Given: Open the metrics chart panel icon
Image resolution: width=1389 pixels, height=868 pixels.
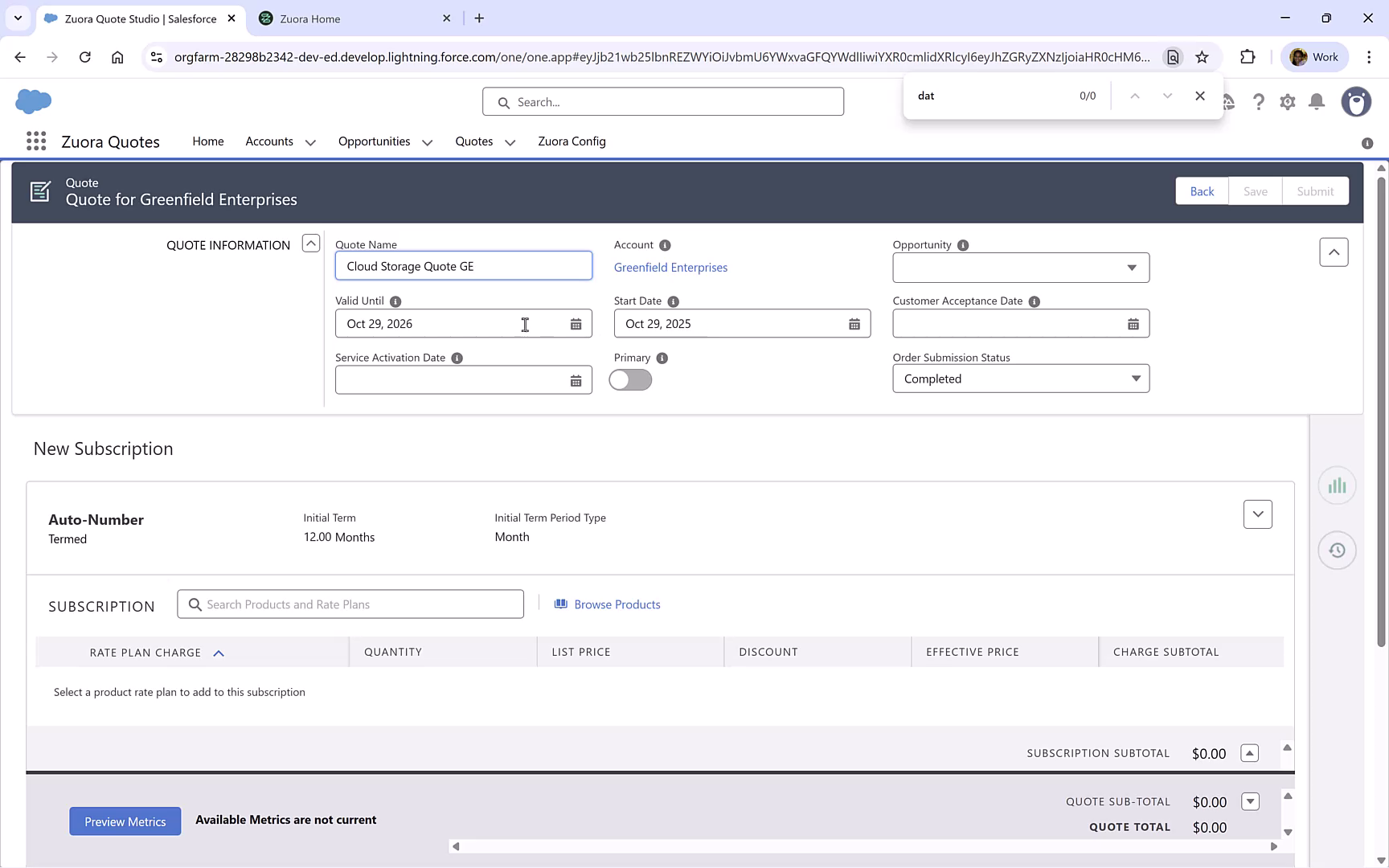Looking at the screenshot, I should (x=1337, y=485).
